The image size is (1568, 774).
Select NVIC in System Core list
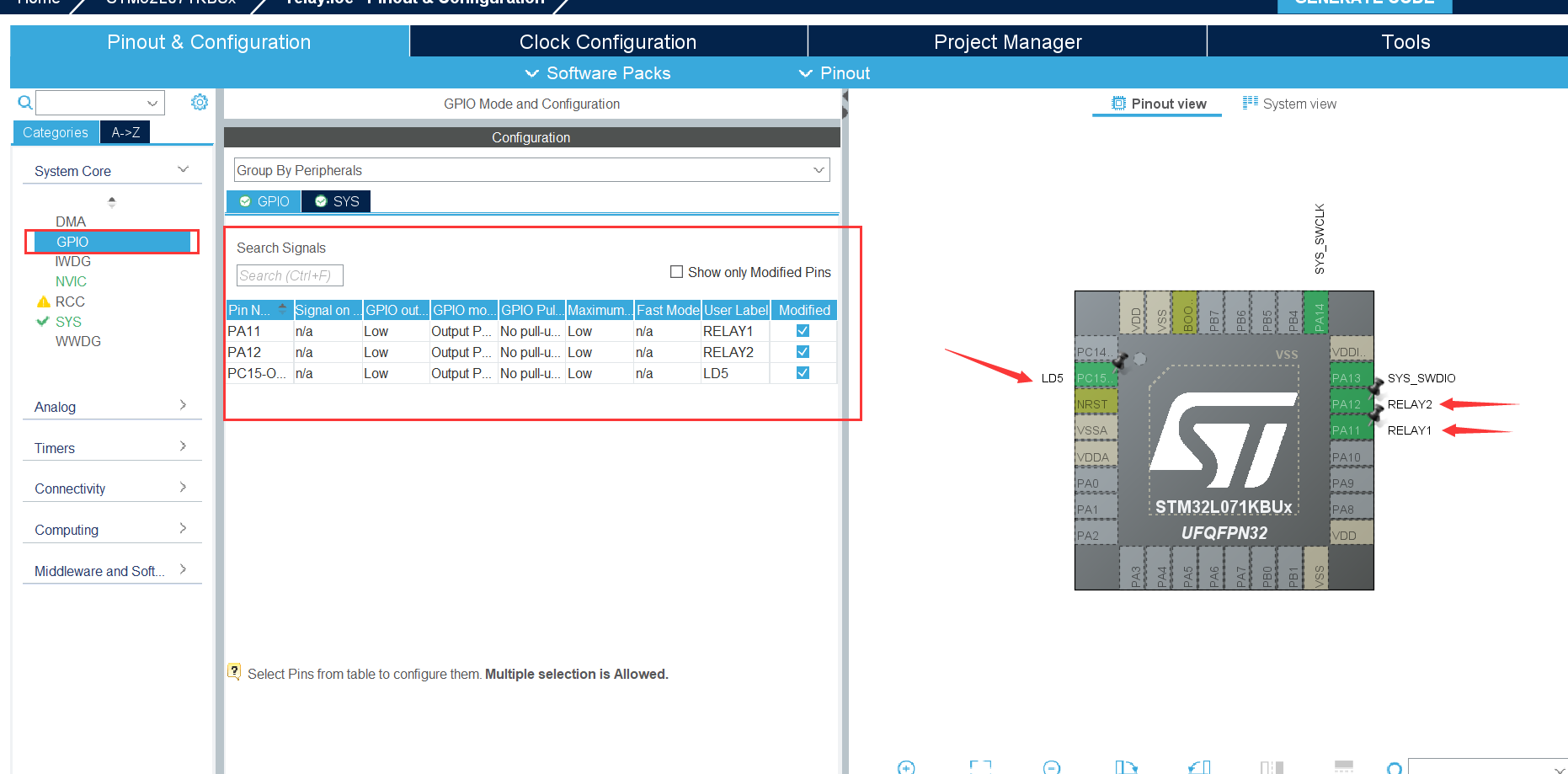coord(72,281)
